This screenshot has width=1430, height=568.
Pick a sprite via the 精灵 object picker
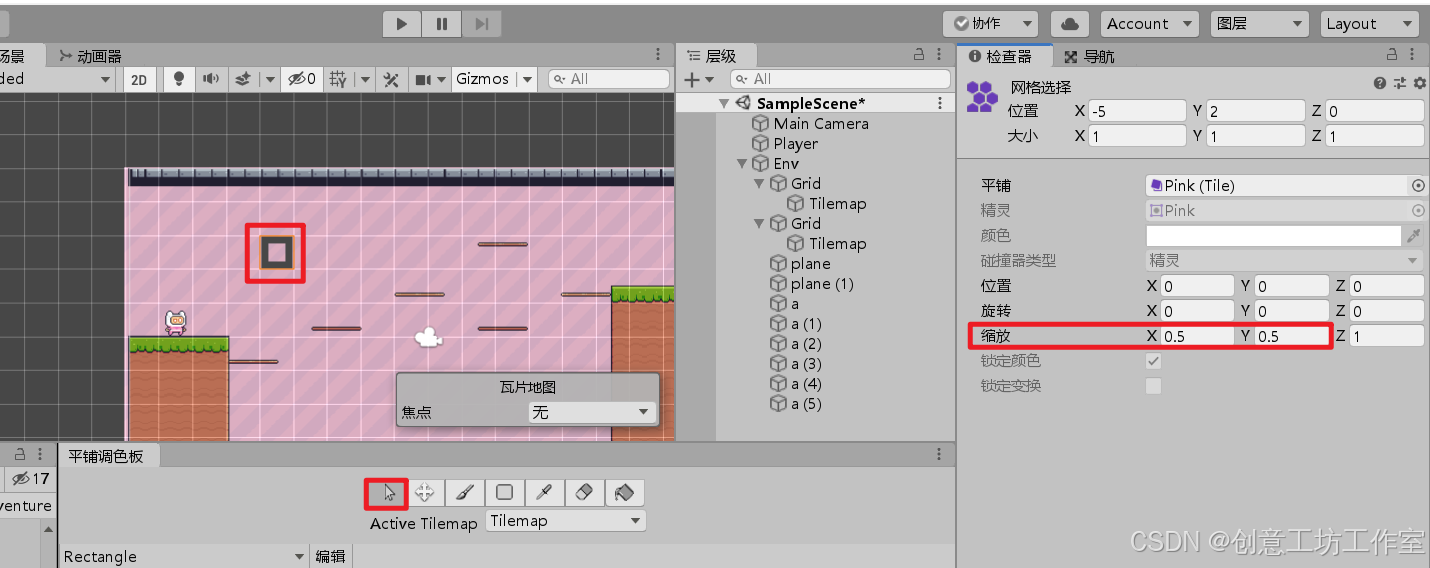click(x=1418, y=211)
